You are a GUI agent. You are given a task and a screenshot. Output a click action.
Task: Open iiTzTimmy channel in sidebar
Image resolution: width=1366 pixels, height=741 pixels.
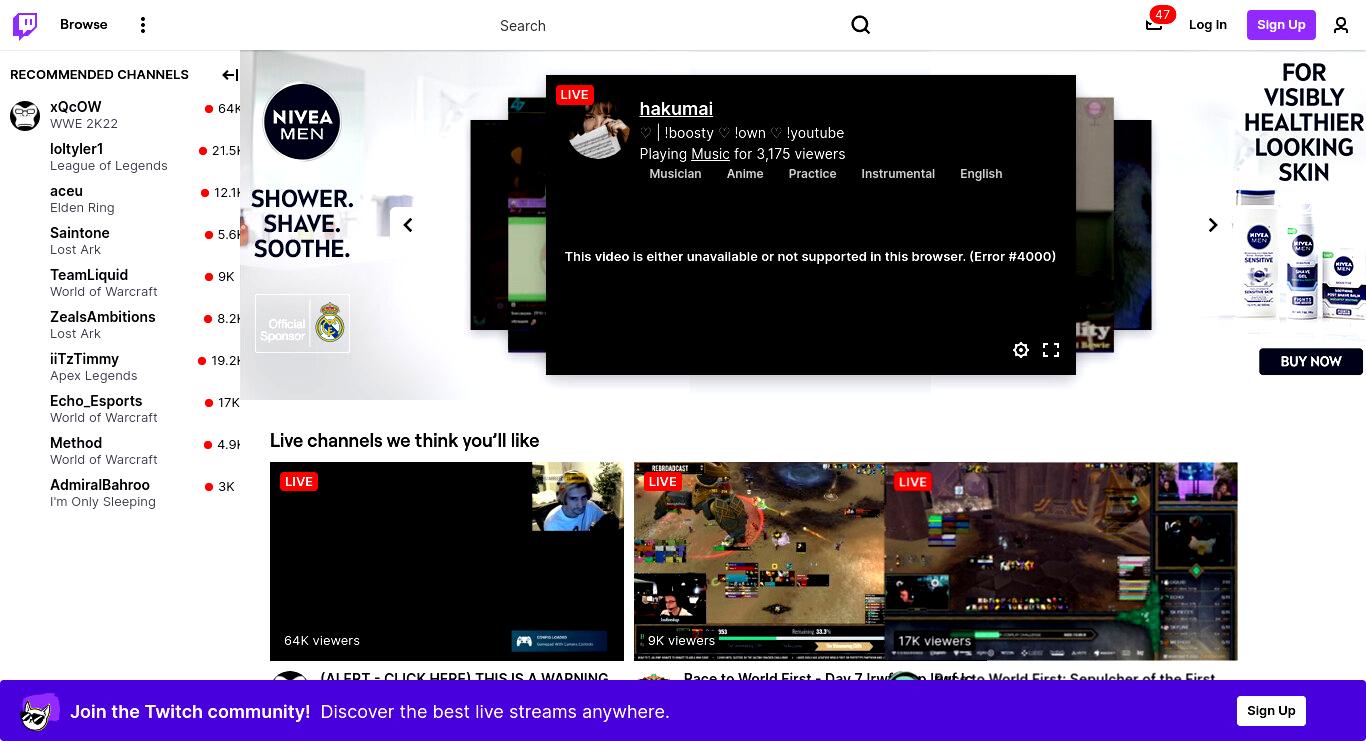pyautogui.click(x=120, y=367)
